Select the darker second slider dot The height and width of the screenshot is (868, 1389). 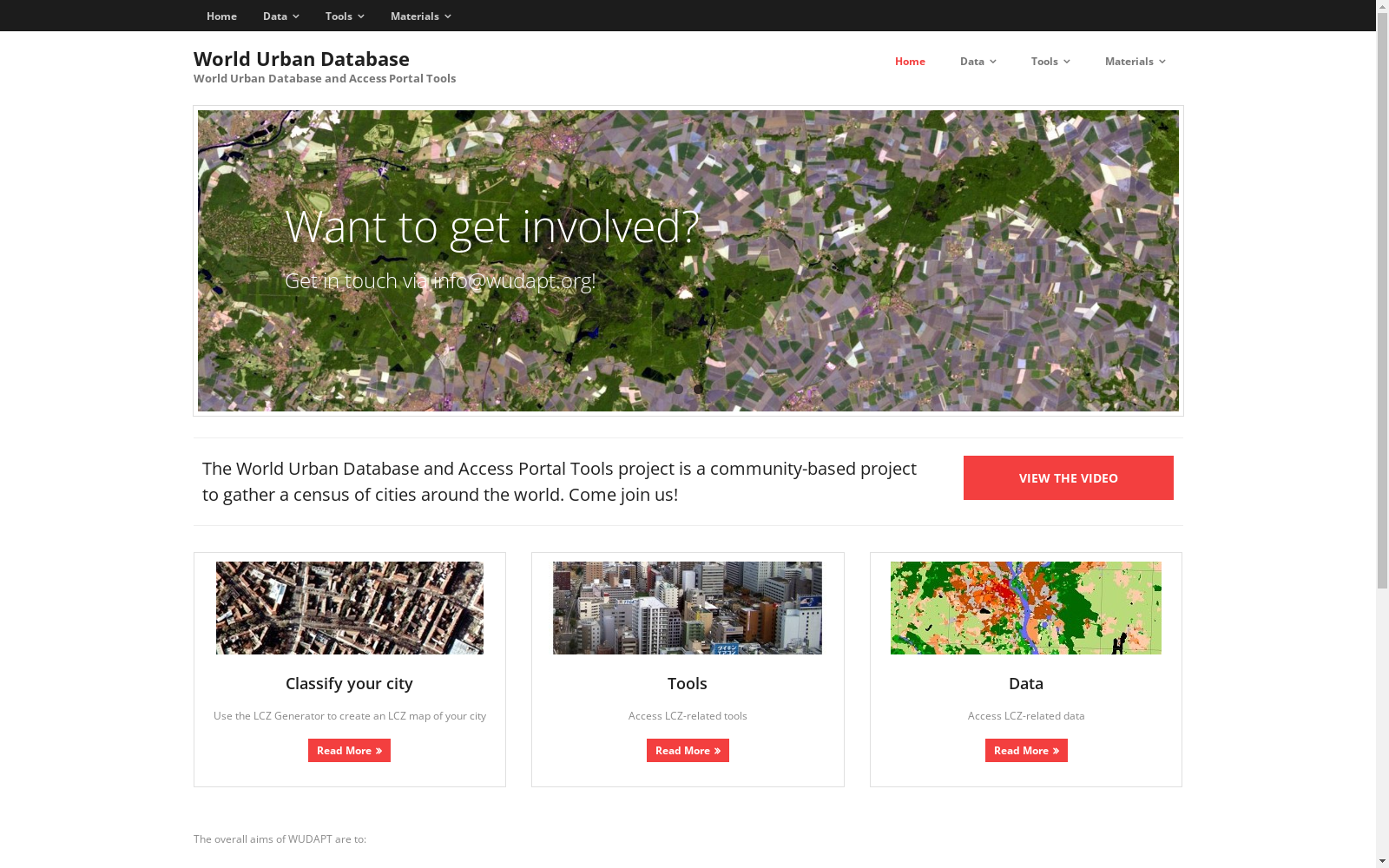tap(698, 389)
